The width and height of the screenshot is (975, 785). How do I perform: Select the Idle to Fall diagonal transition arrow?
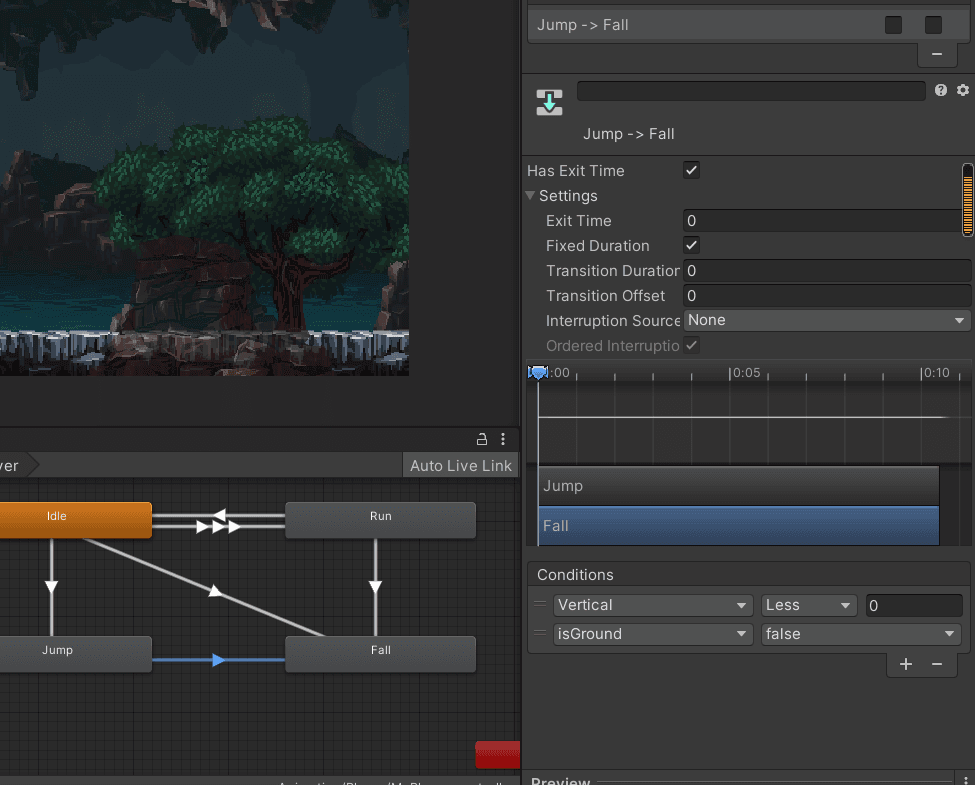coord(215,591)
